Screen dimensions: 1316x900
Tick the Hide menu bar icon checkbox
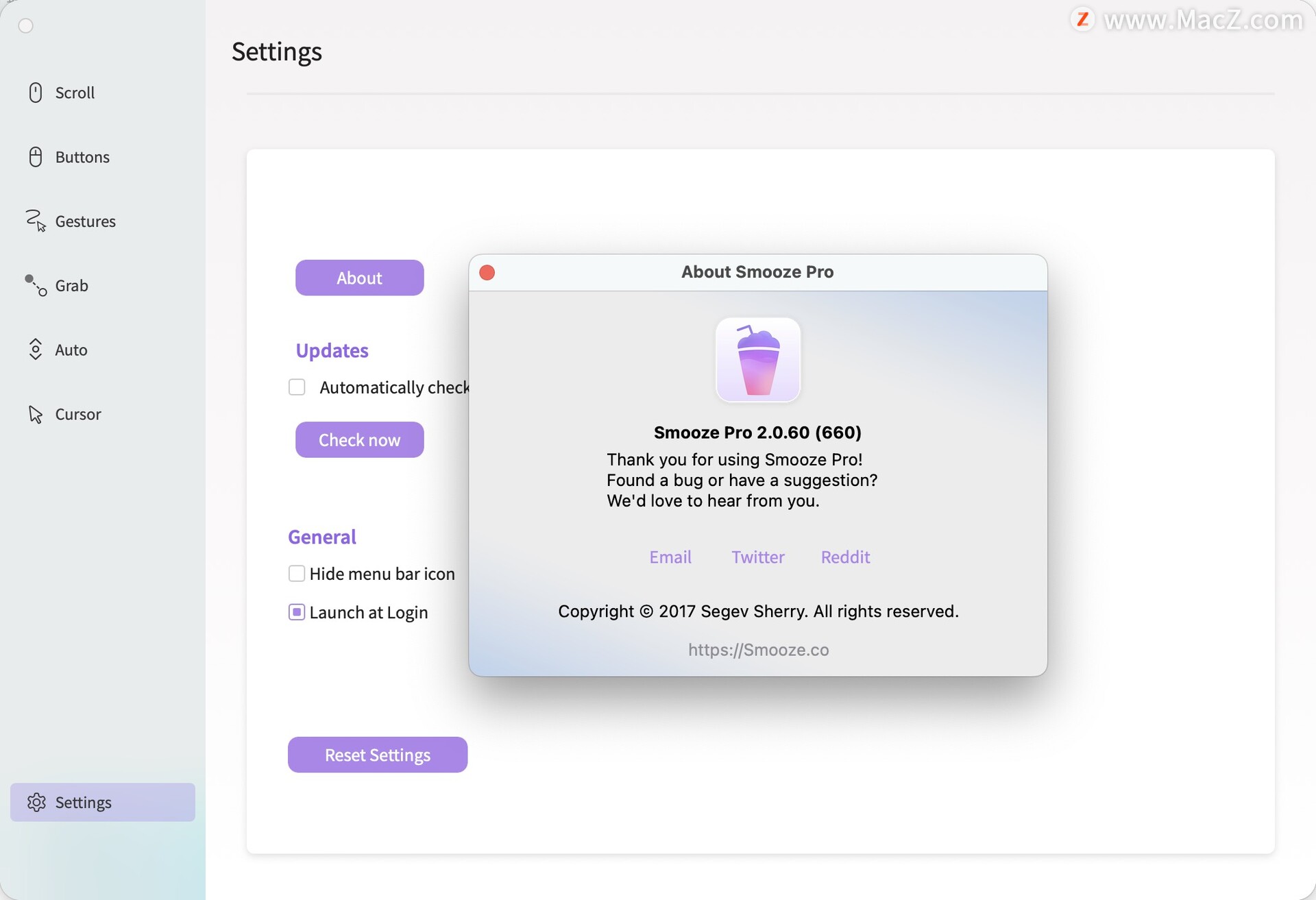coord(297,574)
